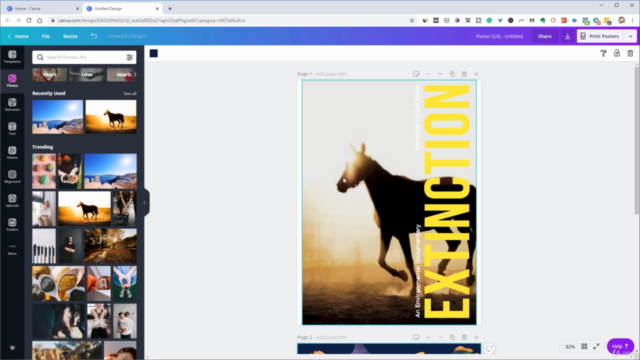Add page title for Page 1
The image size is (640, 360).
pos(331,74)
